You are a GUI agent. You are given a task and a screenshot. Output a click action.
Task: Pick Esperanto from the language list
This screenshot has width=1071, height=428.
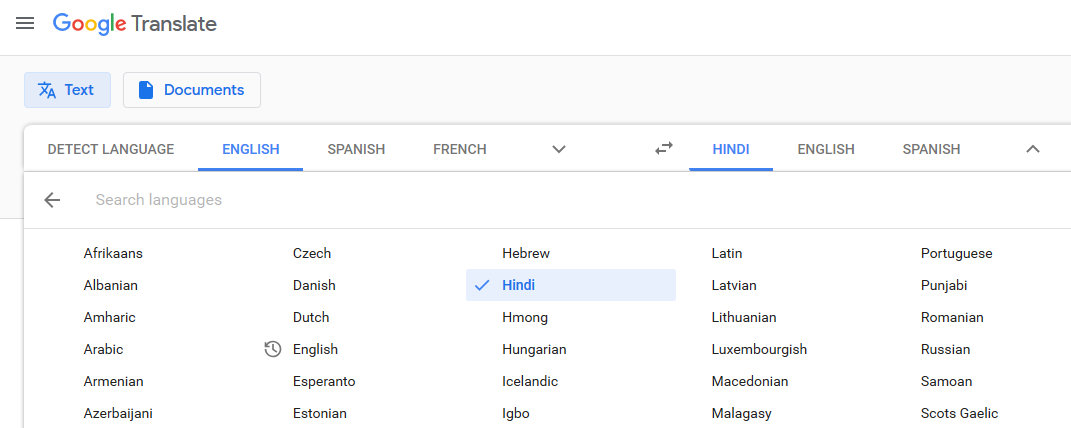(324, 382)
